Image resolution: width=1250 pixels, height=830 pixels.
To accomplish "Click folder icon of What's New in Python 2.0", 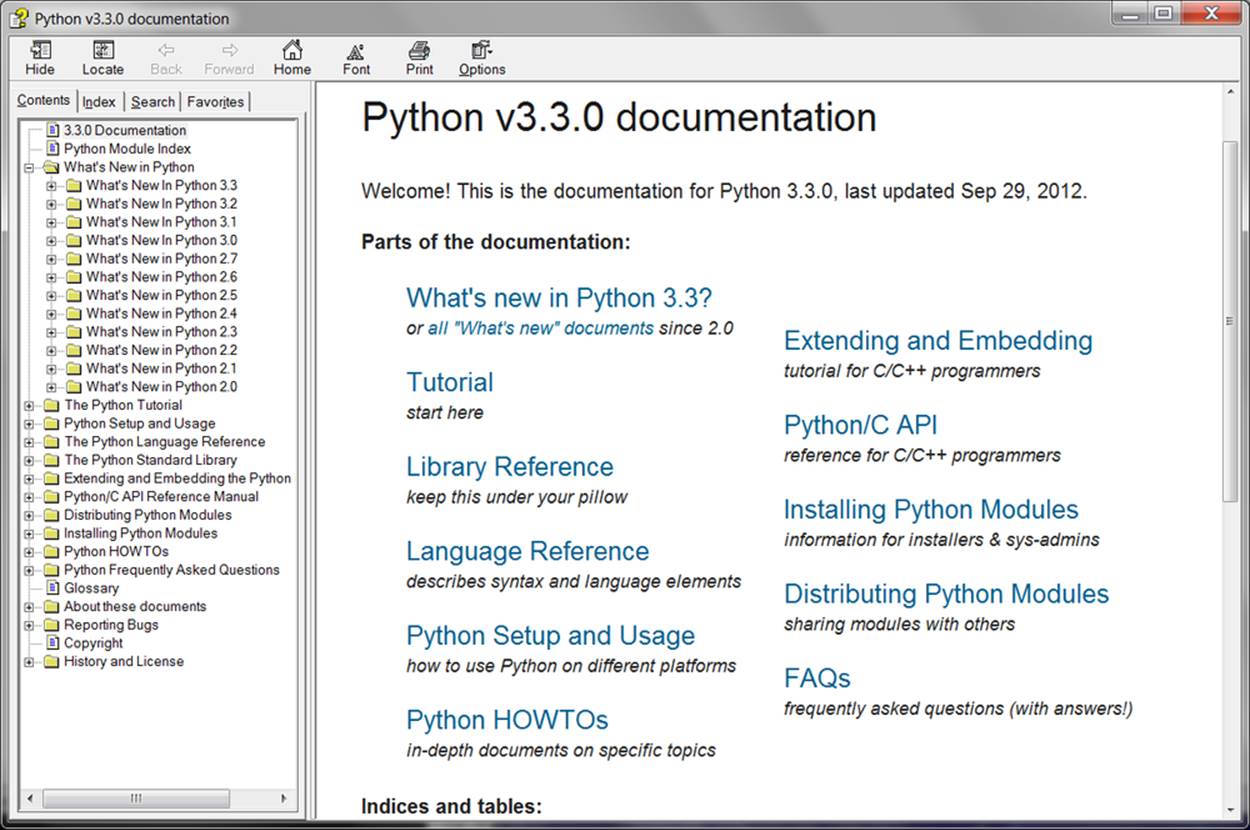I will (x=74, y=387).
